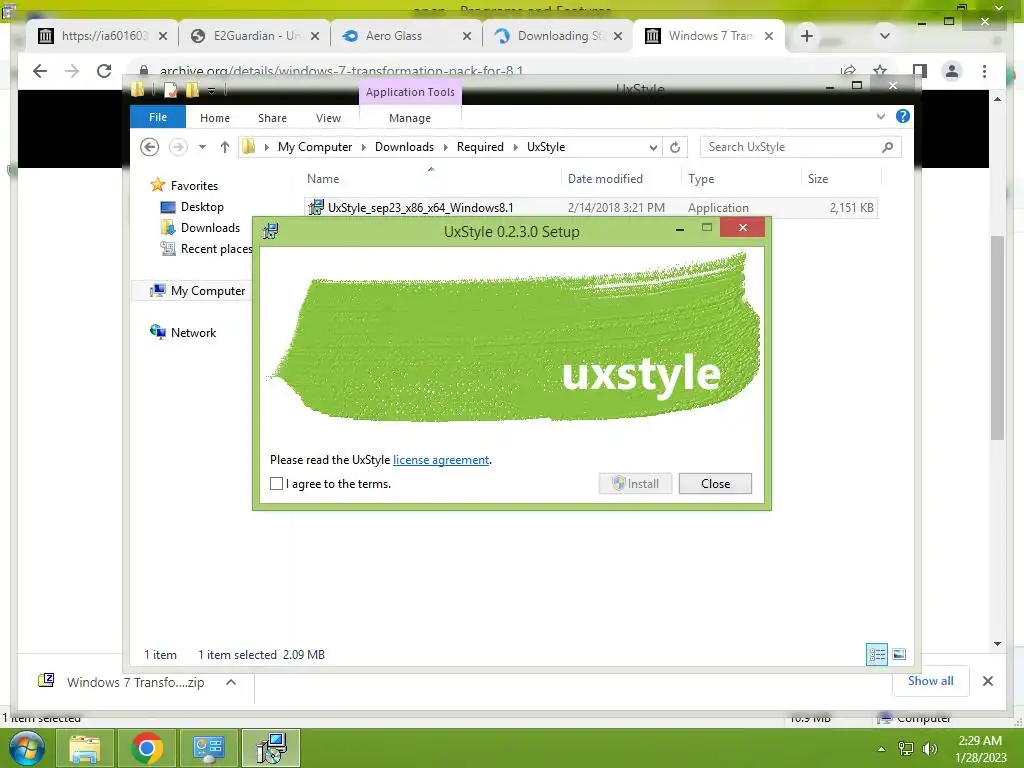Open the Manage ribbon tab
The image size is (1024, 768).
(409, 118)
